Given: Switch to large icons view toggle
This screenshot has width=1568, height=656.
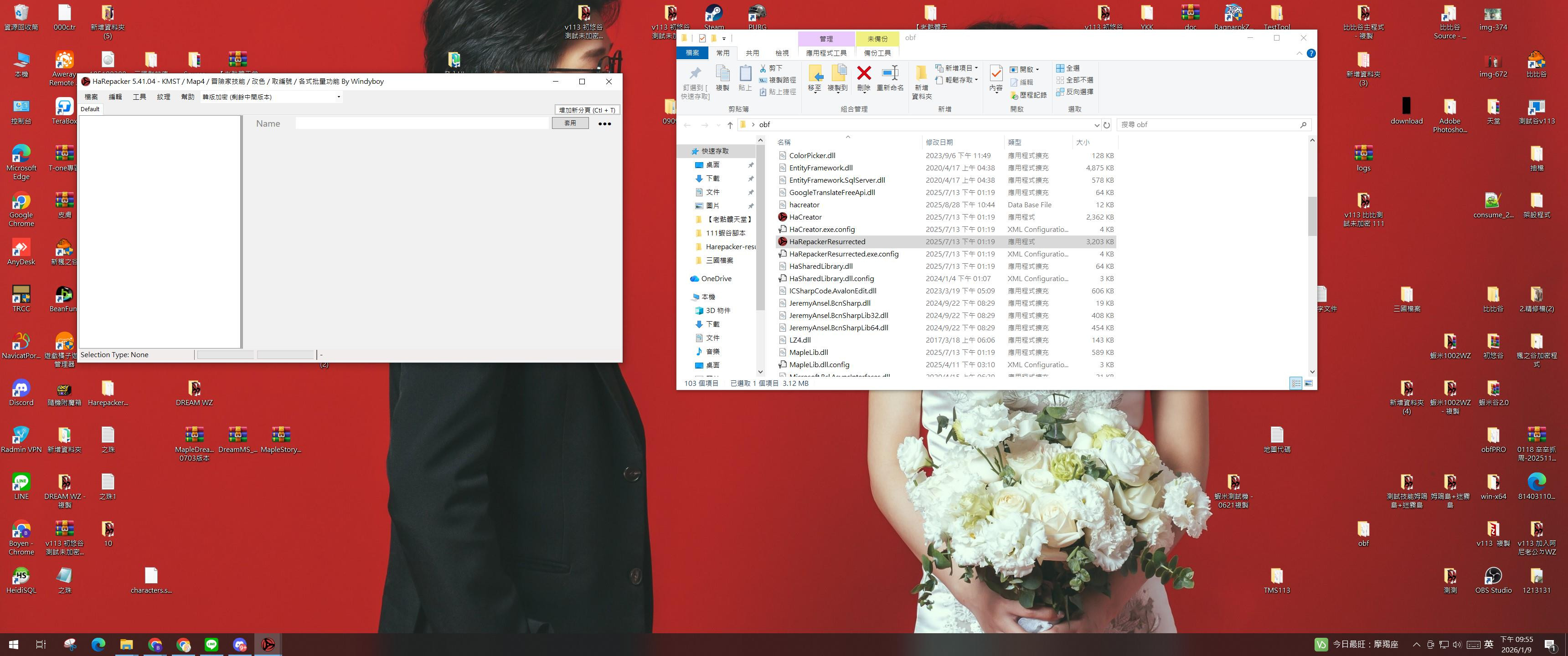Looking at the screenshot, I should [1309, 383].
